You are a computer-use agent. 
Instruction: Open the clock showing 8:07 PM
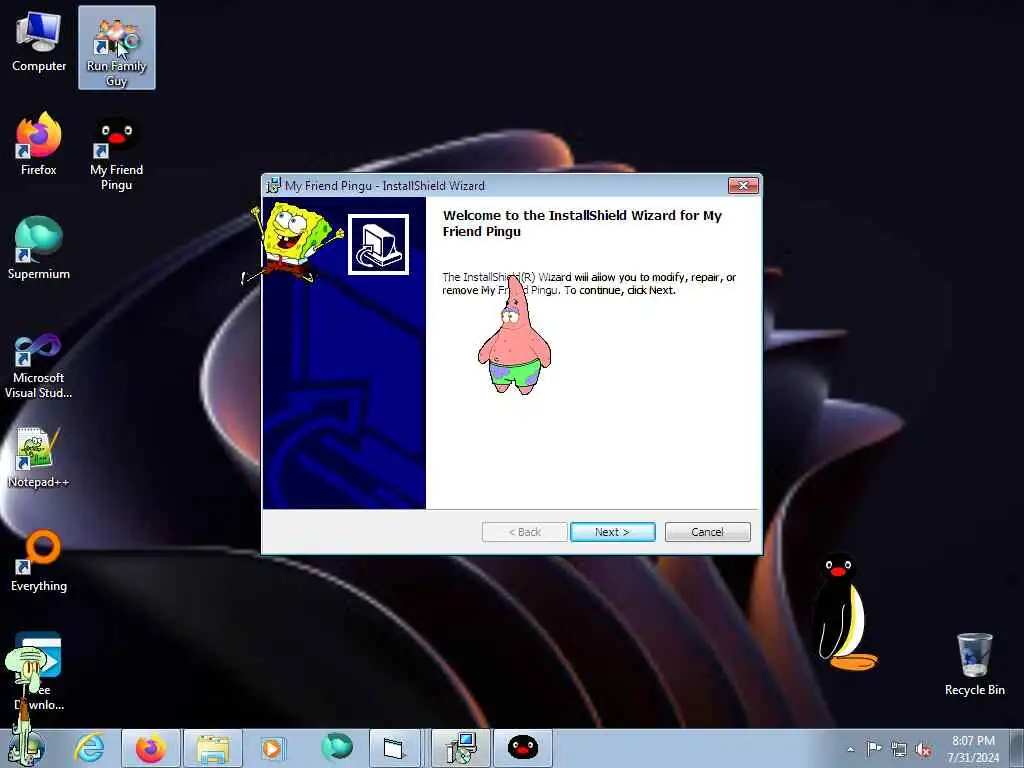click(973, 749)
